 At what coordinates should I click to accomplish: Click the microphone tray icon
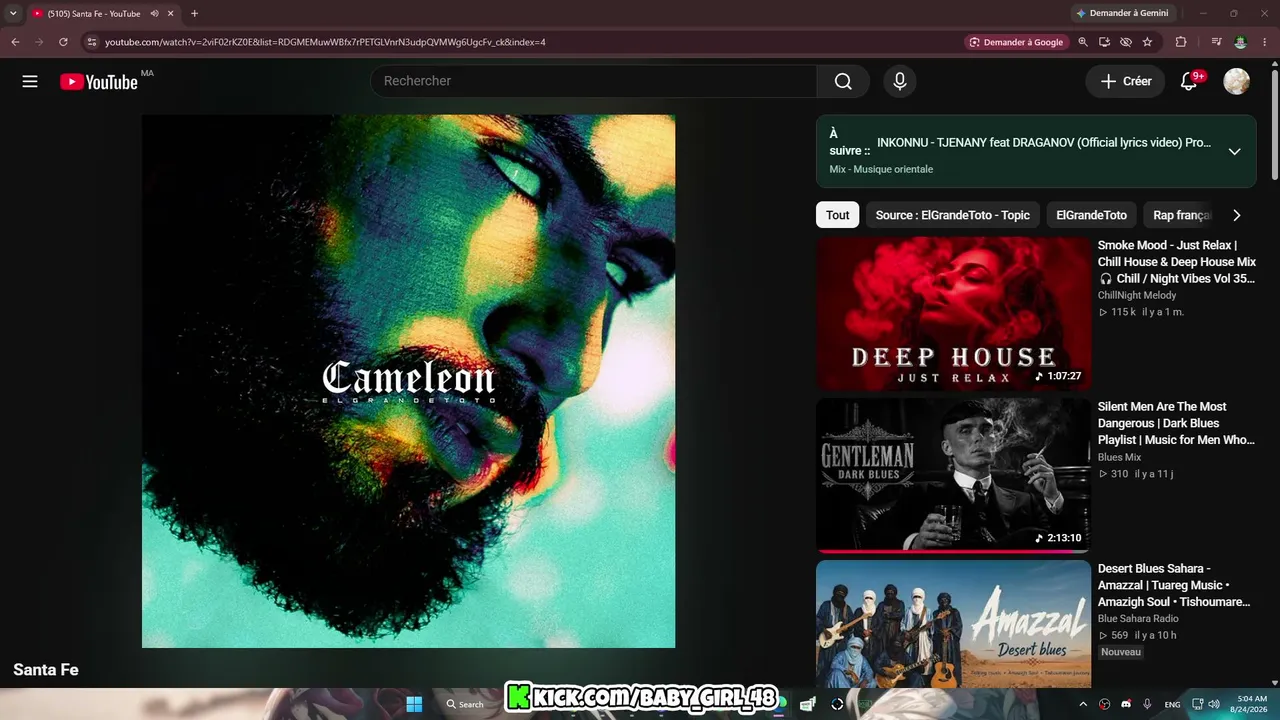click(1147, 704)
